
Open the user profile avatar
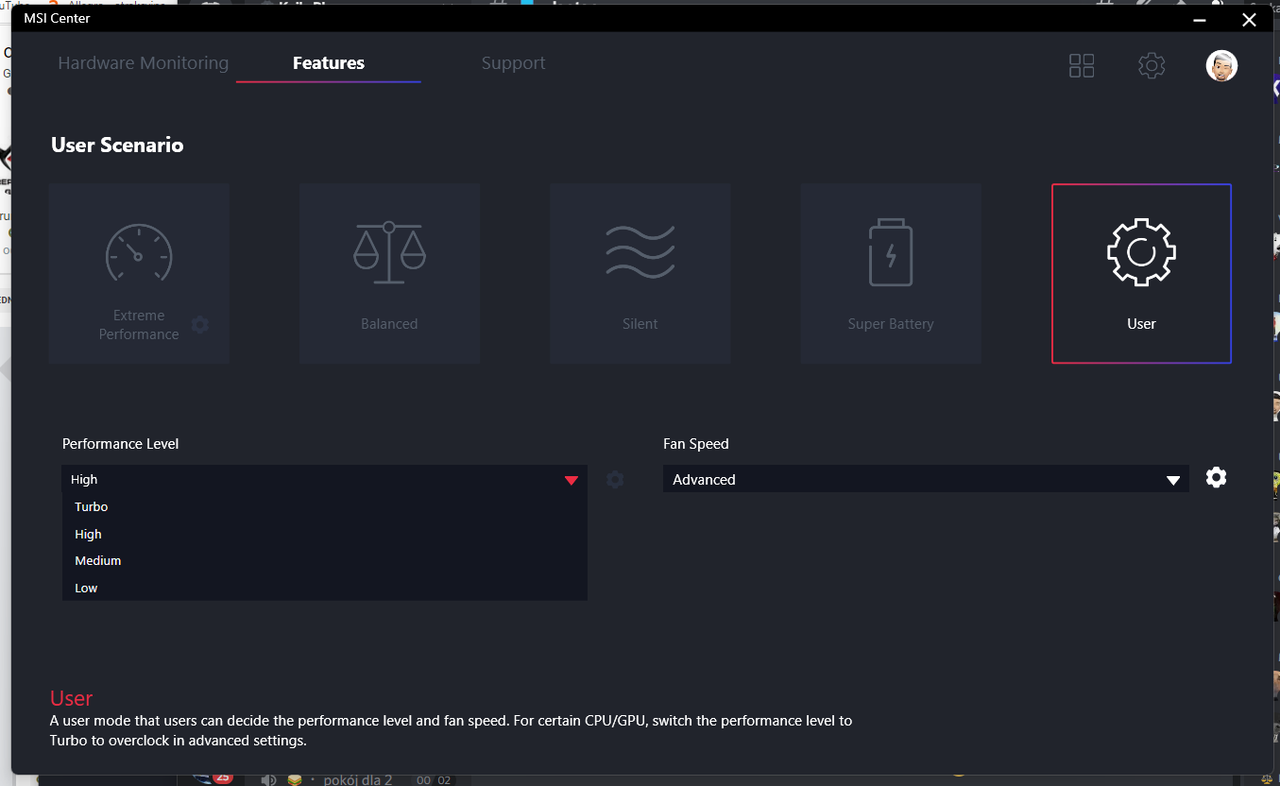tap(1221, 66)
